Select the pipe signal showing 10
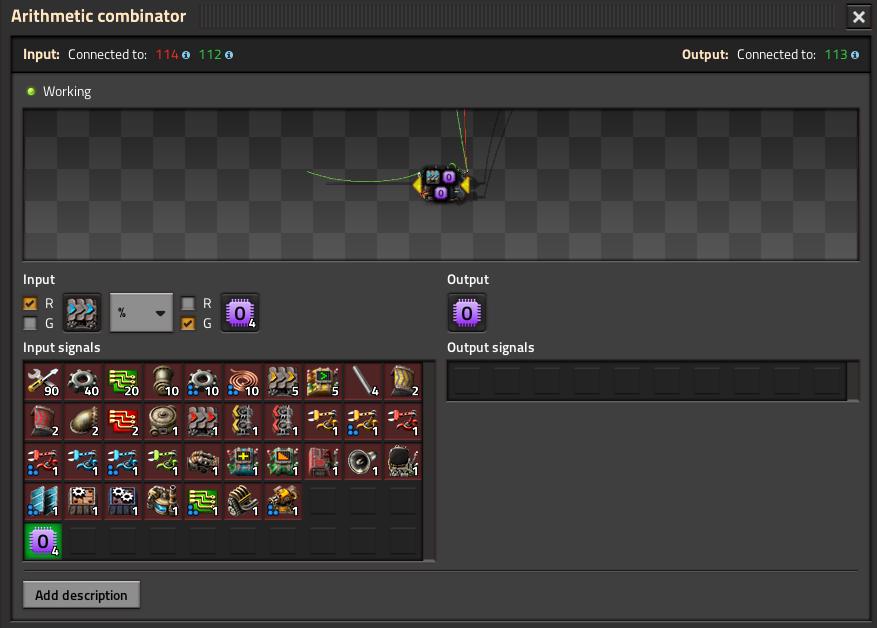The width and height of the screenshot is (877, 628). 164,382
